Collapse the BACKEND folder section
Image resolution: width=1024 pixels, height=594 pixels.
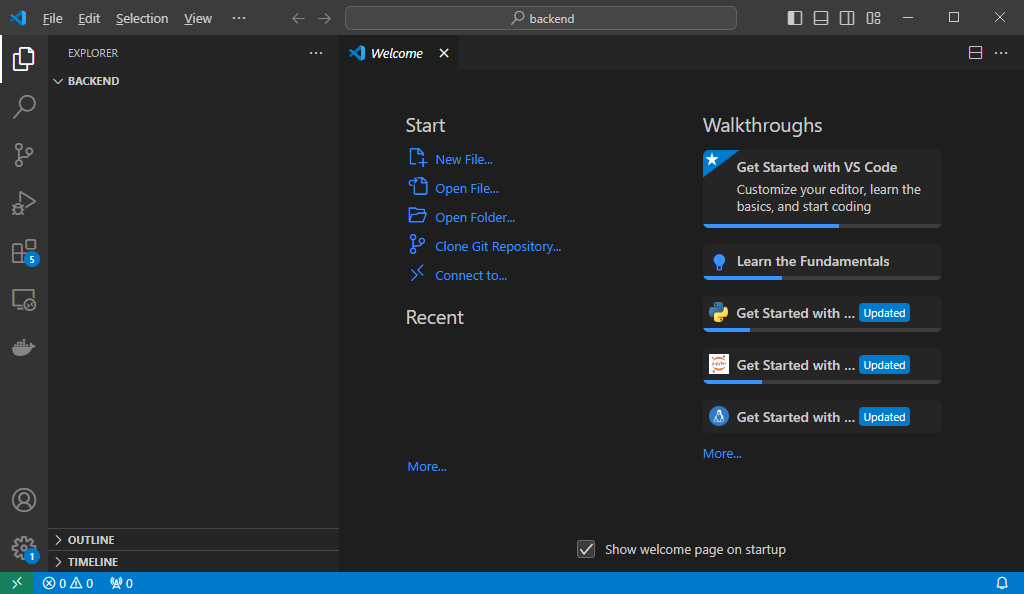pyautogui.click(x=193, y=81)
